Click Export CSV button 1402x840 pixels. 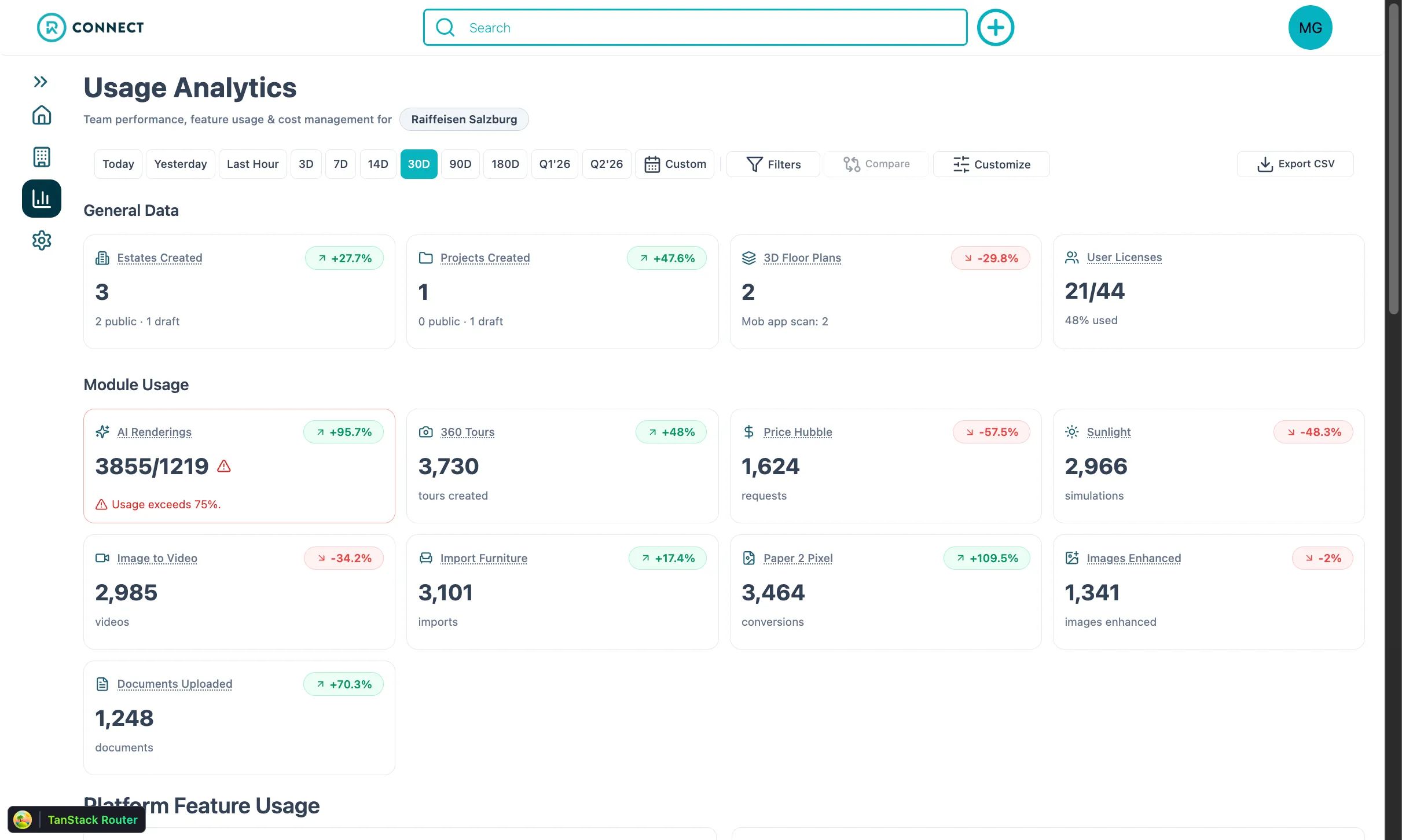click(x=1295, y=164)
